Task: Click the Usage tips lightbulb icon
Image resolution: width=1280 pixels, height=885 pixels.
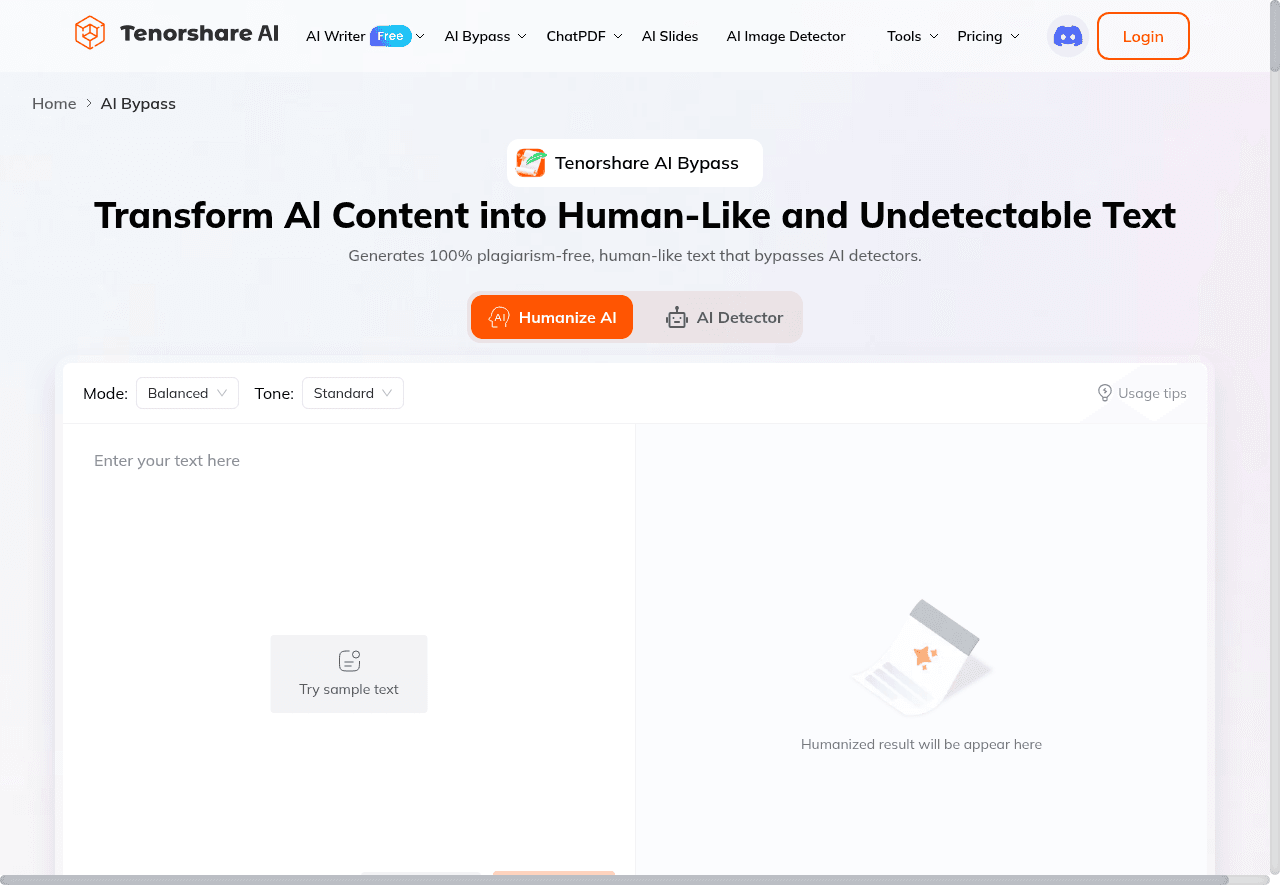Action: 1105,393
